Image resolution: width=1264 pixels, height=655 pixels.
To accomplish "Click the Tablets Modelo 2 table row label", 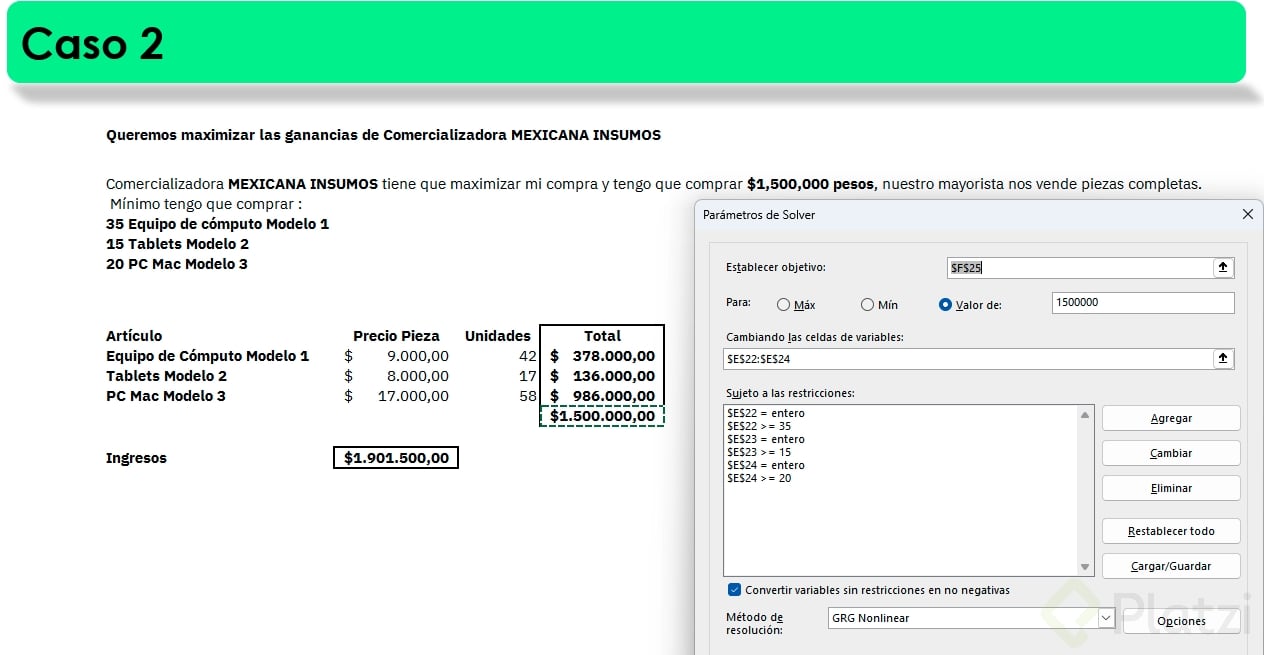I will [x=166, y=376].
